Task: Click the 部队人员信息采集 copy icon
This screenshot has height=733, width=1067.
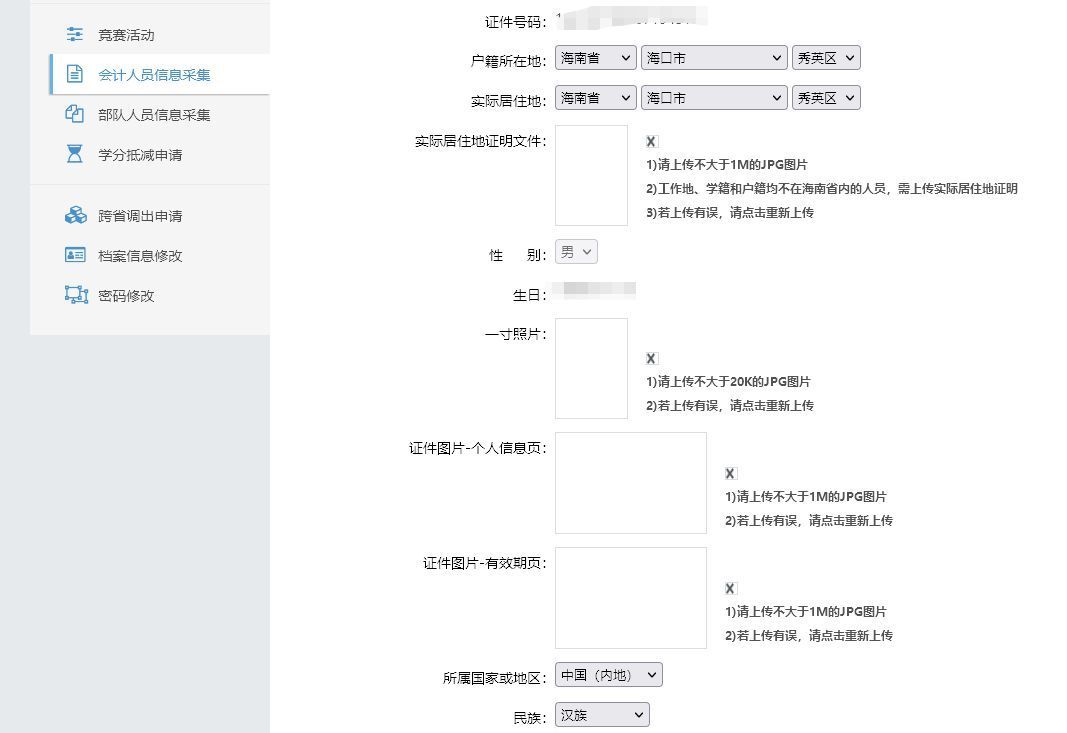Action: 75,114
